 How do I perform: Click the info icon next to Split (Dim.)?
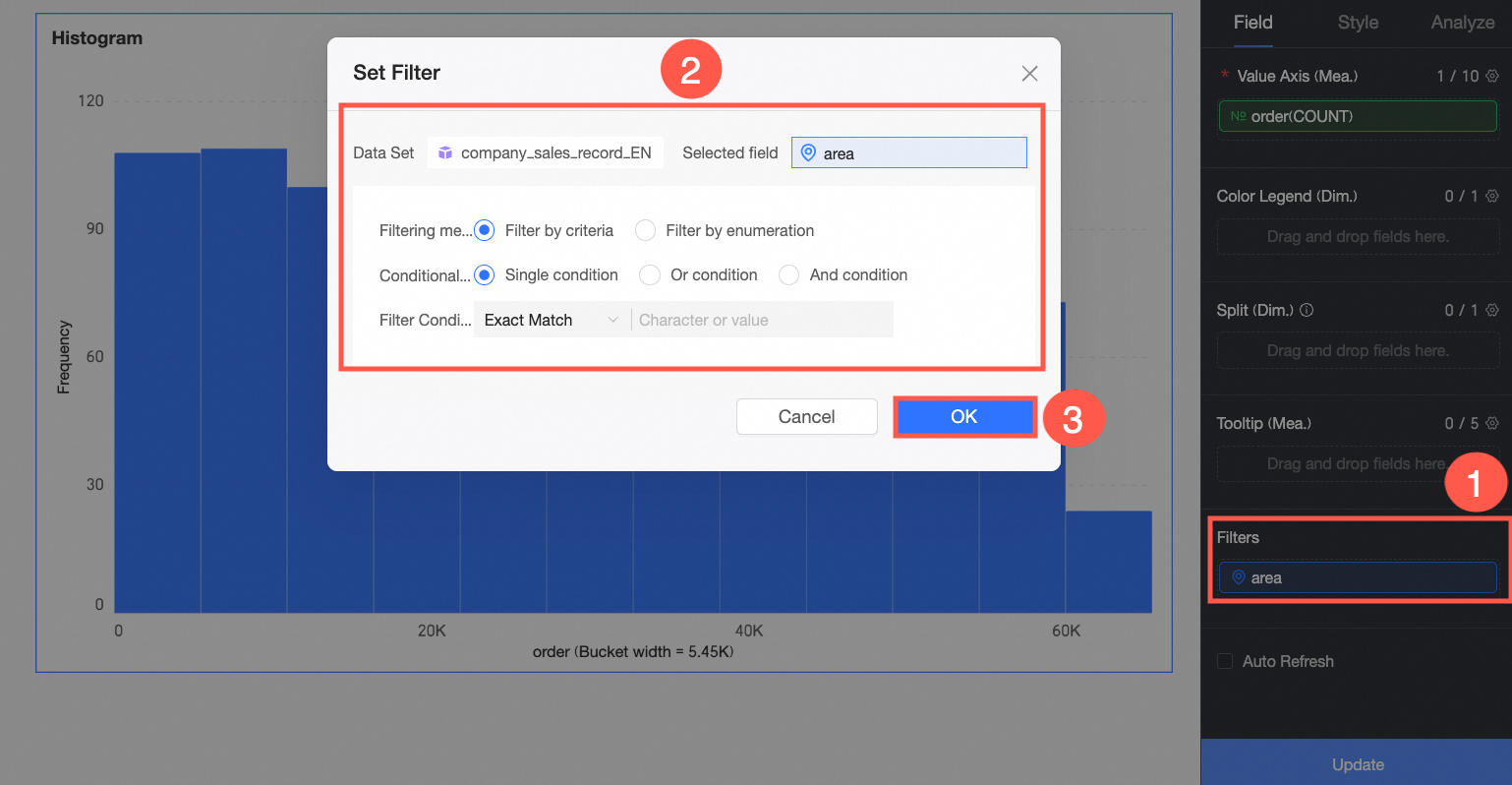point(1307,310)
